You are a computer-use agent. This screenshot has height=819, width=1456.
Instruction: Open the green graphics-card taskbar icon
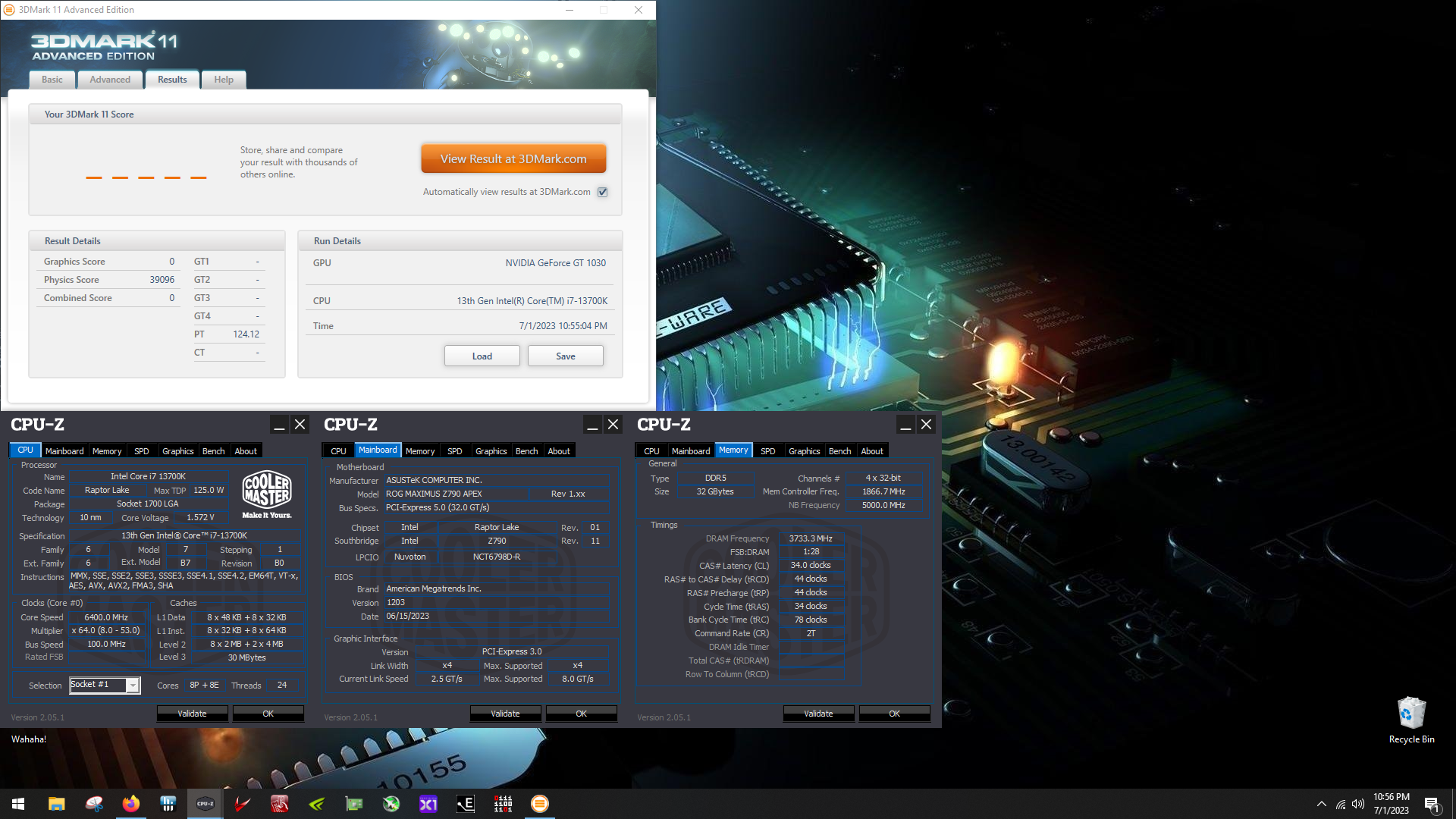pos(353,804)
